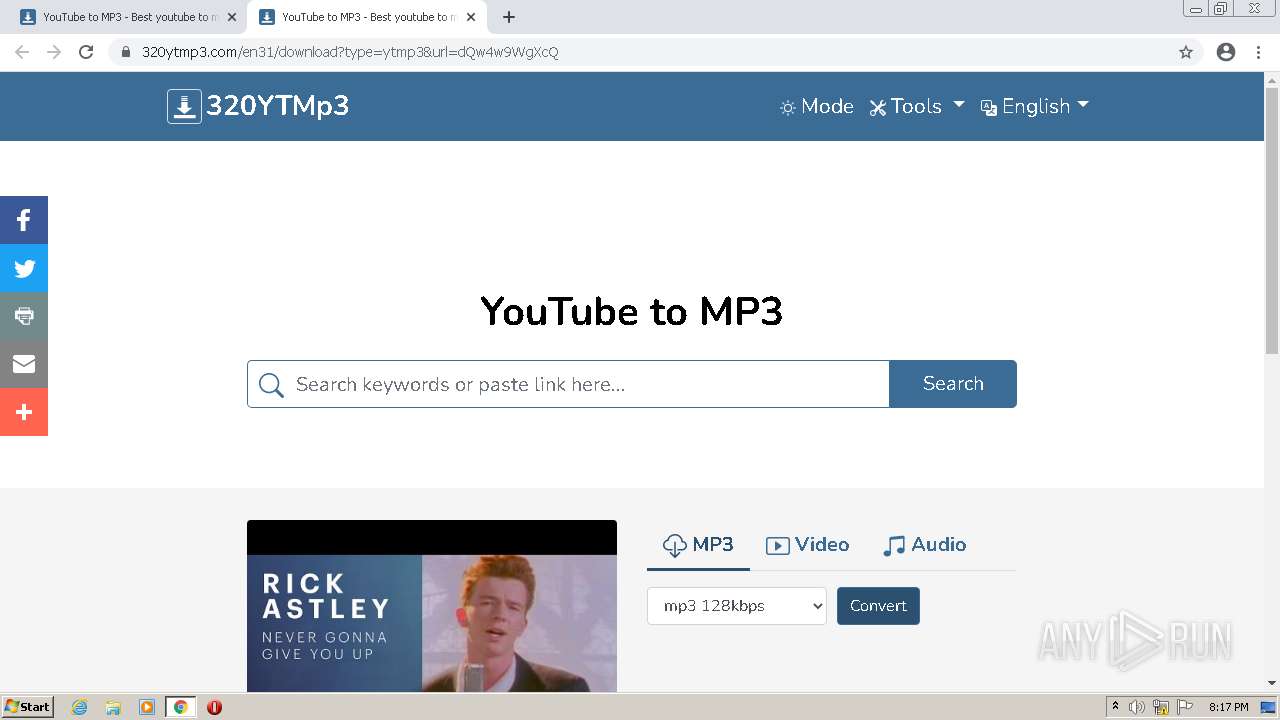Screen dimensions: 1280x720
Task: Click the volume speaker tray icon
Action: click(x=1137, y=707)
